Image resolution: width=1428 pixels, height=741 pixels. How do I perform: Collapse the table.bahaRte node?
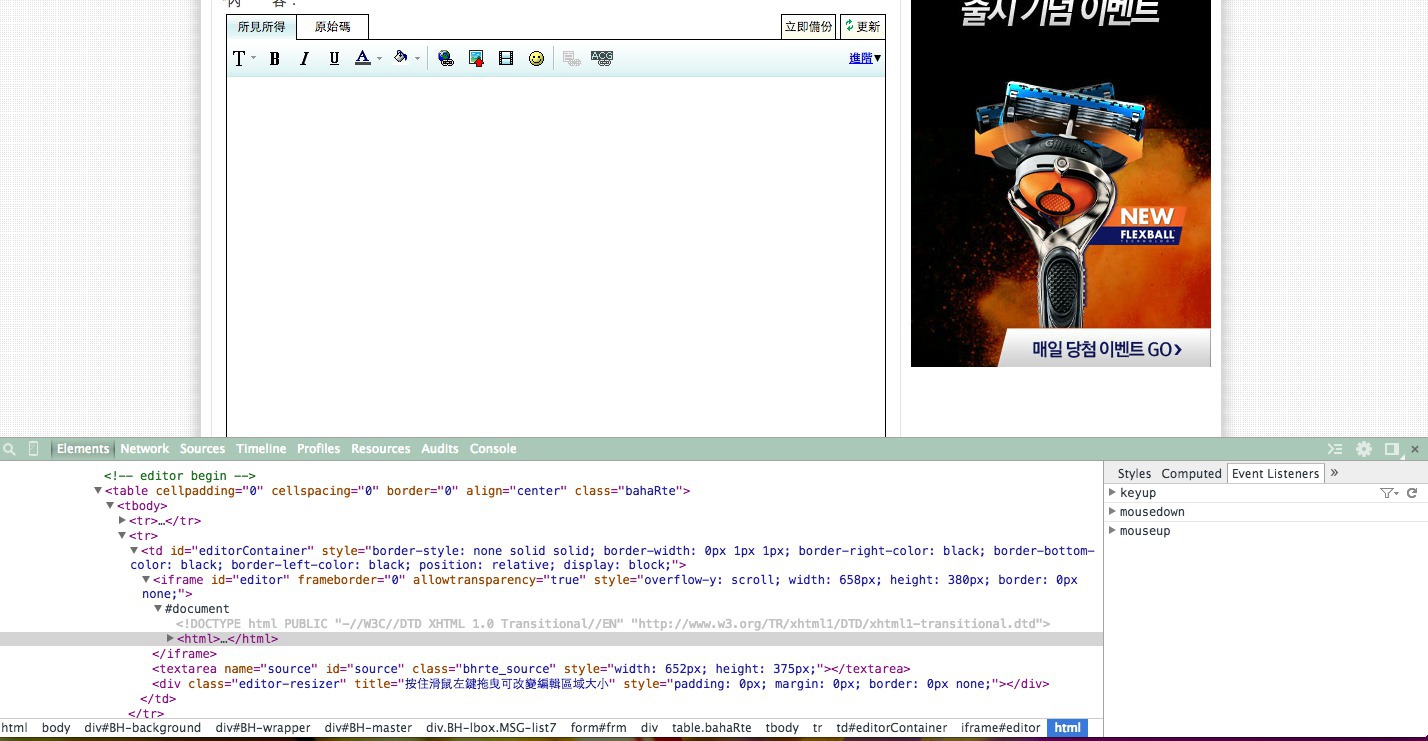pos(98,491)
